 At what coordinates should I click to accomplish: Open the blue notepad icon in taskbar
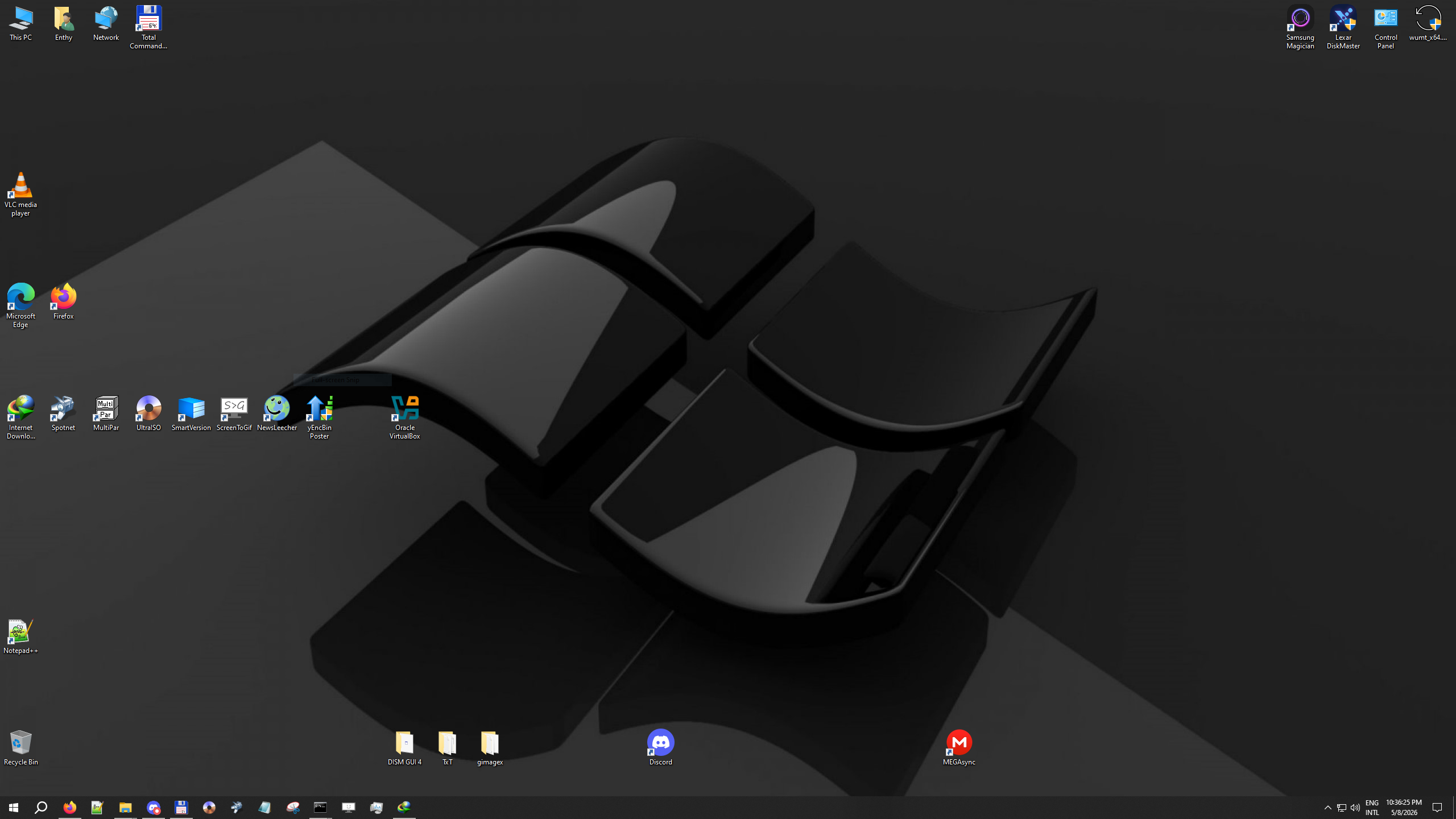[264, 808]
